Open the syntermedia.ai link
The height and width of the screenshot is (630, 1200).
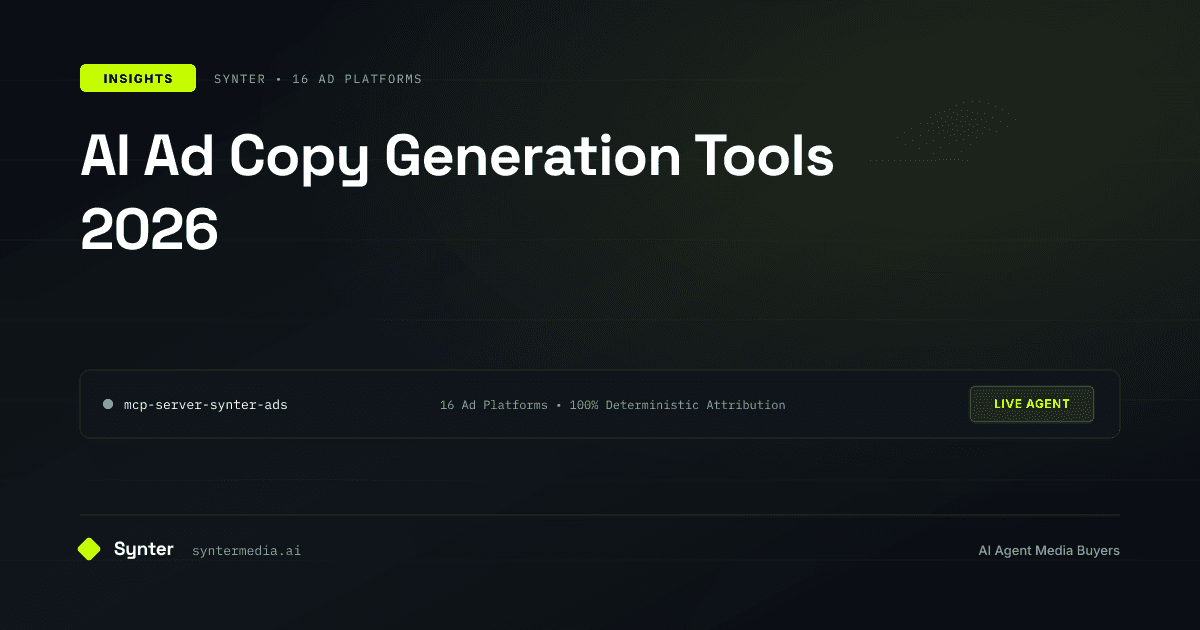tap(246, 550)
